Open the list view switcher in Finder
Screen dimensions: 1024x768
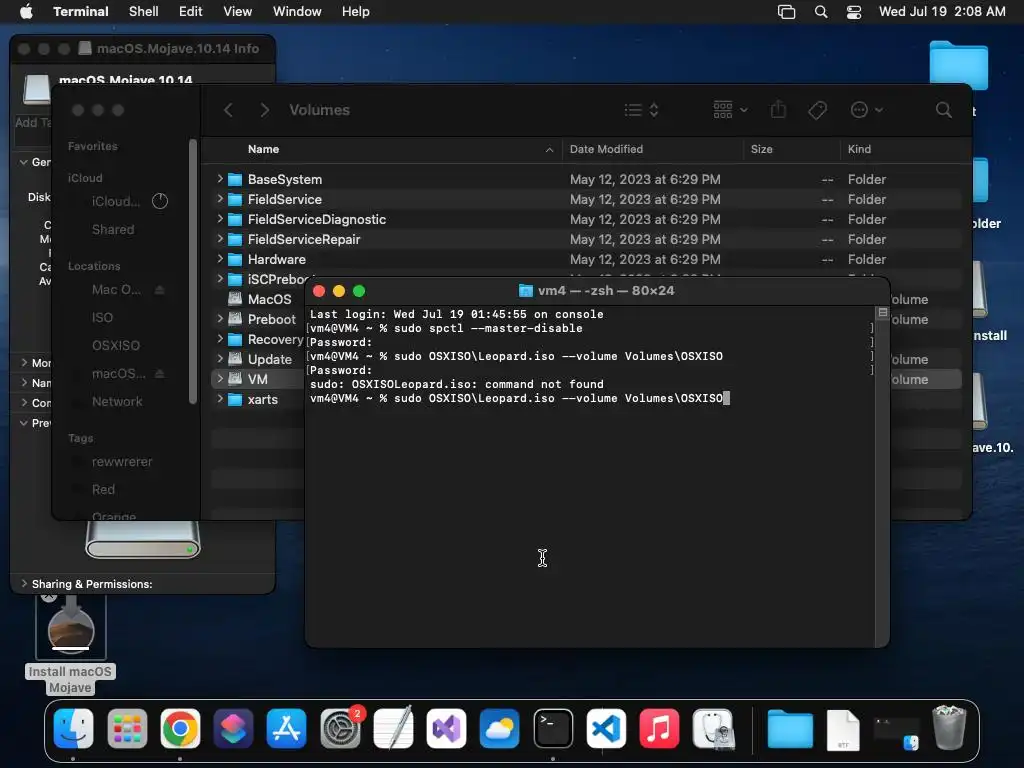point(641,110)
